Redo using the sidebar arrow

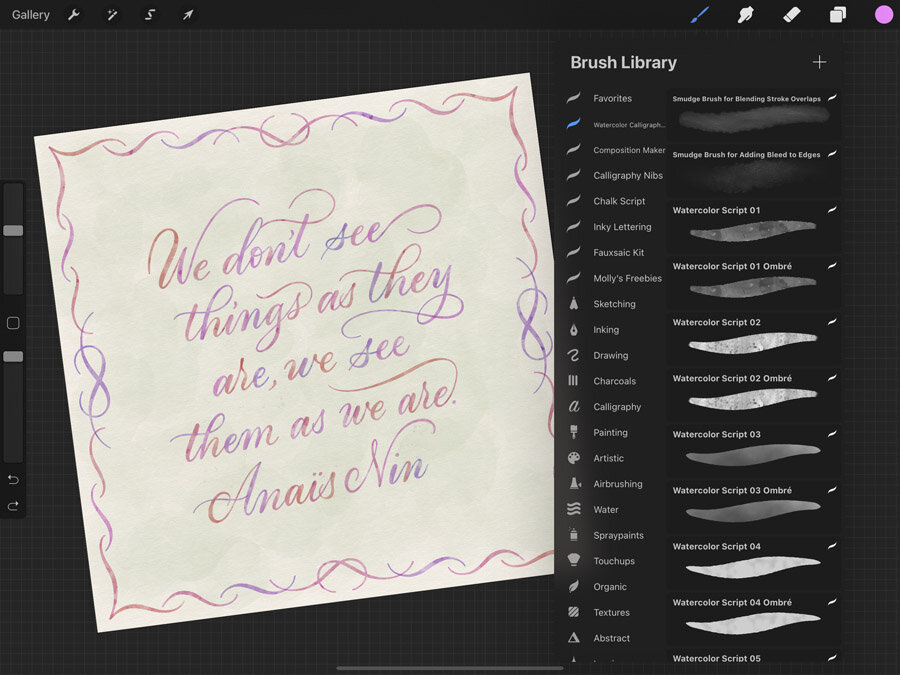[13, 506]
